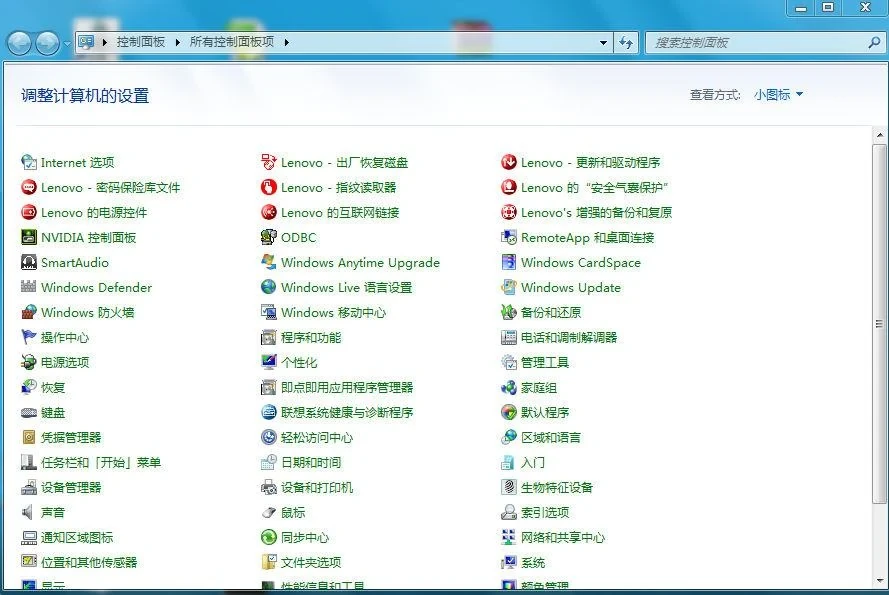Click the magnifier search icon

(874, 43)
